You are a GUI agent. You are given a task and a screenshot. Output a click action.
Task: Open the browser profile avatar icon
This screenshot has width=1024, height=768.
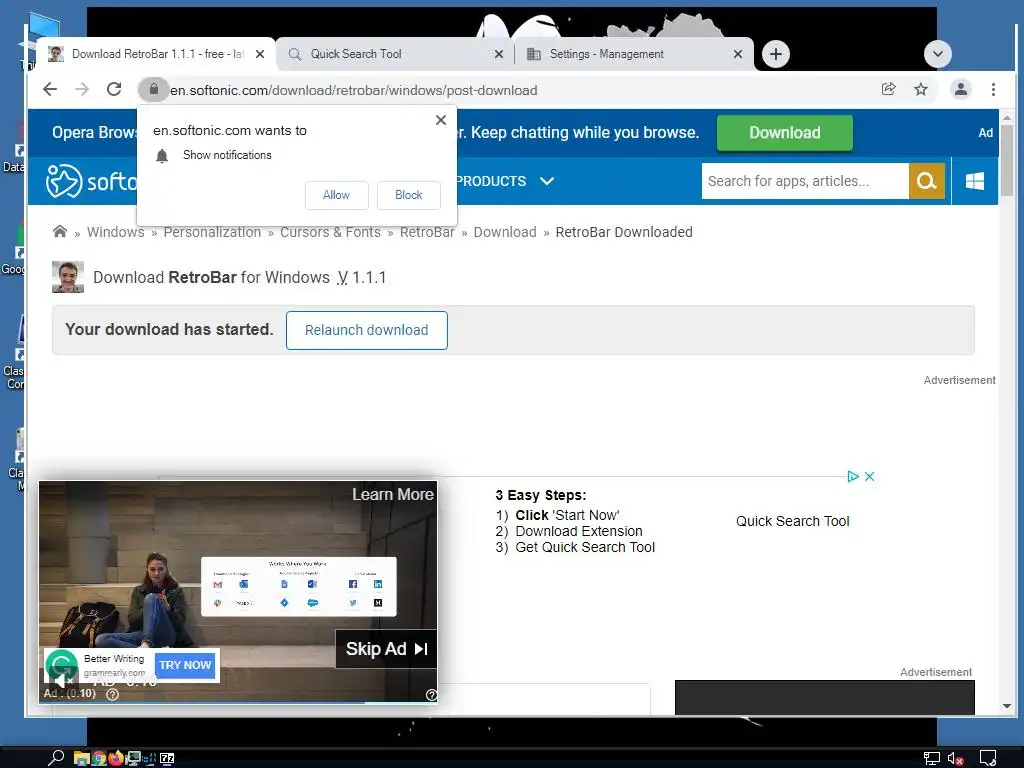[x=961, y=89]
